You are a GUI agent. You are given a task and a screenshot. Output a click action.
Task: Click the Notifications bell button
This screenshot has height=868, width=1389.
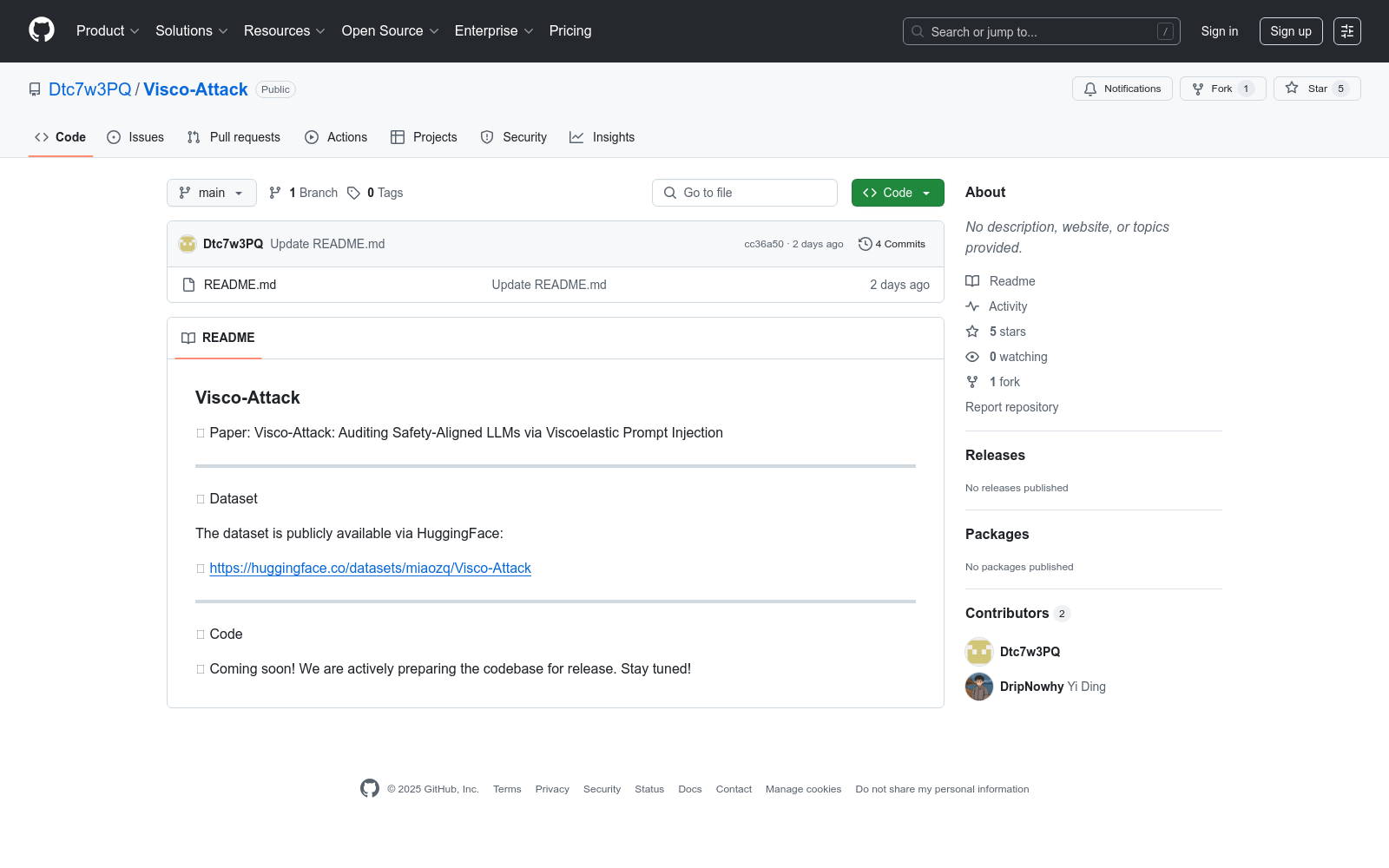[x=1122, y=89]
